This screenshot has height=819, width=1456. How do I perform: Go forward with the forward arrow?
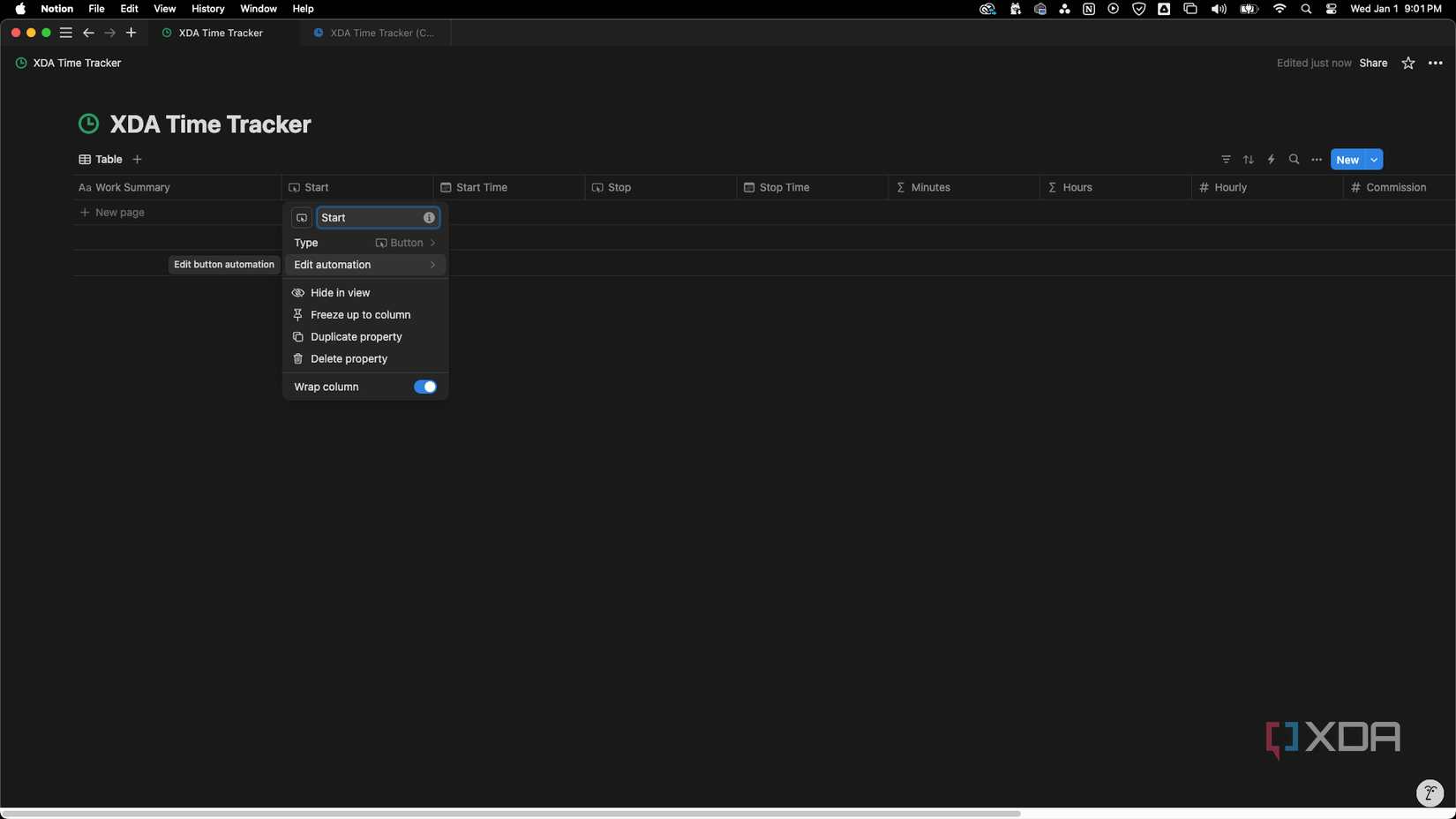109,33
